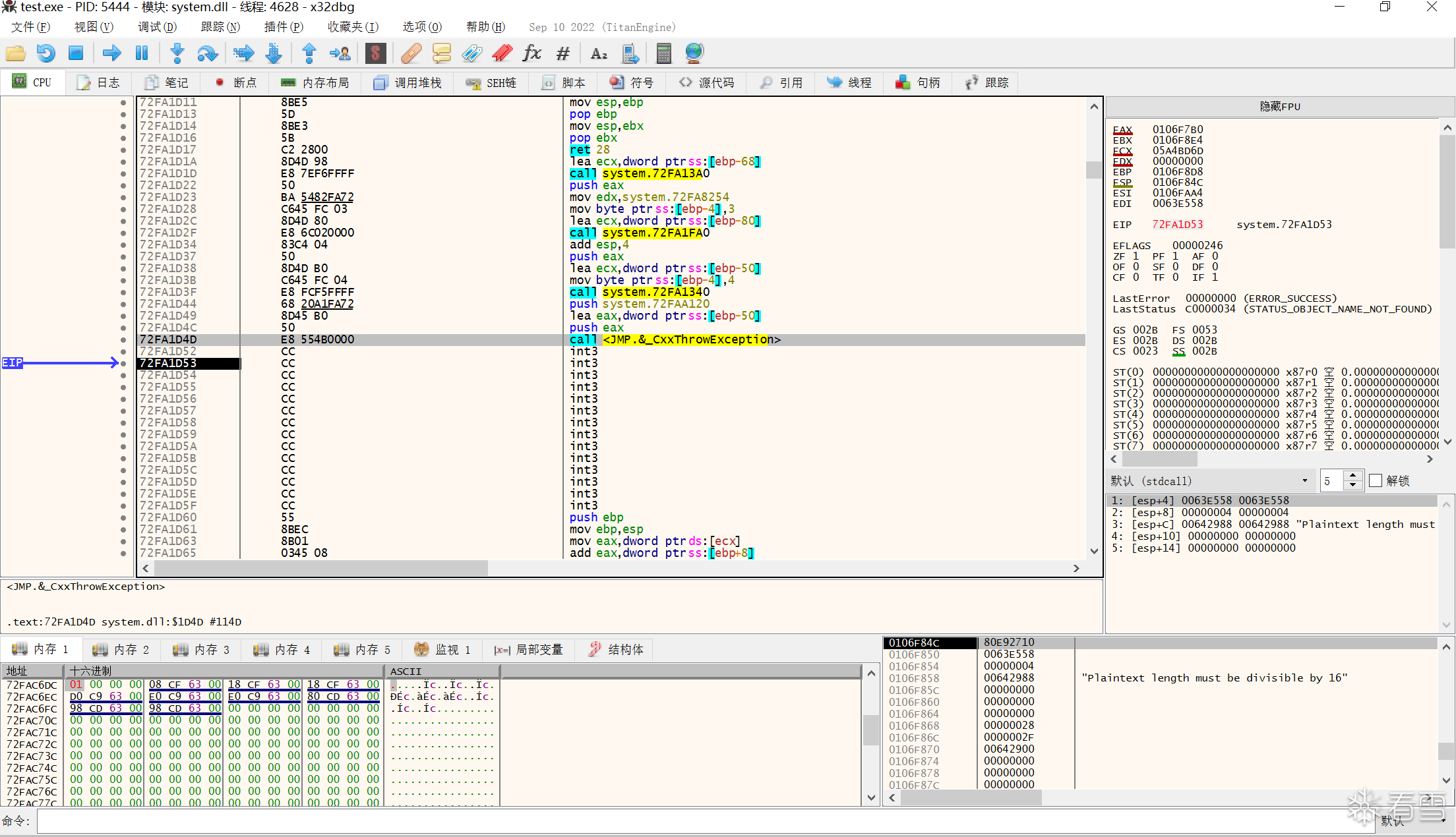Toggle the CF flag value
Screen dimensions: 1456x837
click(x=1136, y=277)
